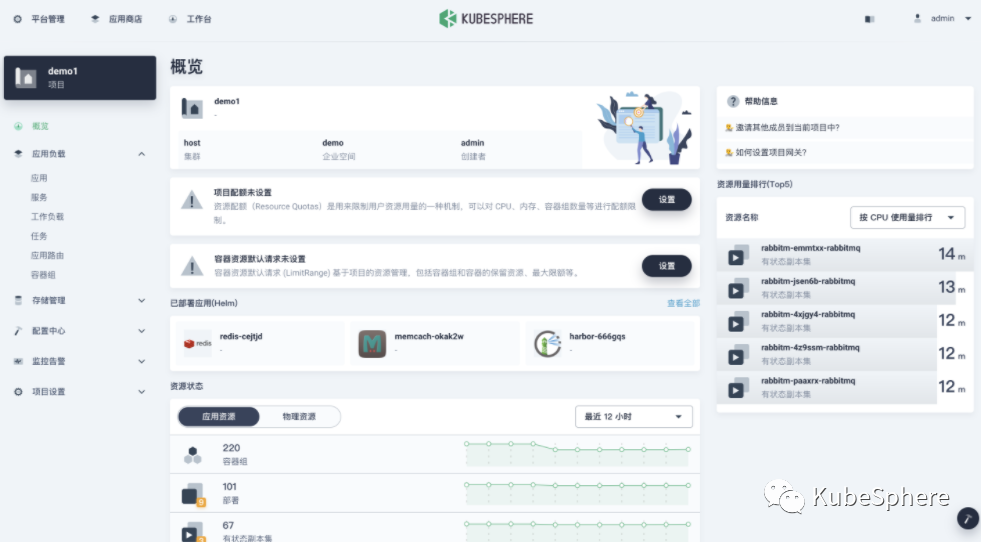Open the 平台管理 platform management menu
This screenshot has height=542, width=981.
(x=39, y=19)
